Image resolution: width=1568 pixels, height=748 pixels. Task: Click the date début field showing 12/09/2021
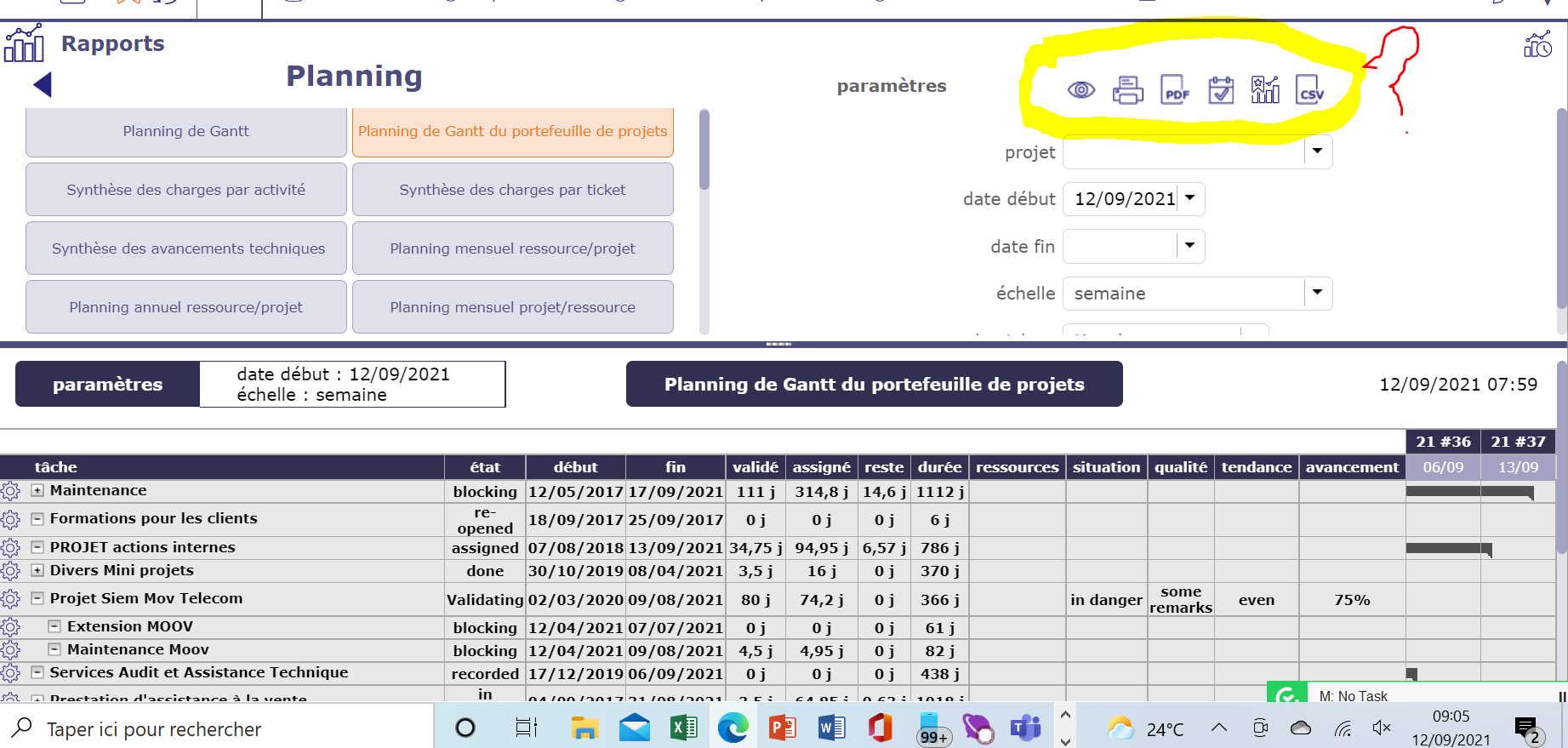pyautogui.click(x=1120, y=198)
